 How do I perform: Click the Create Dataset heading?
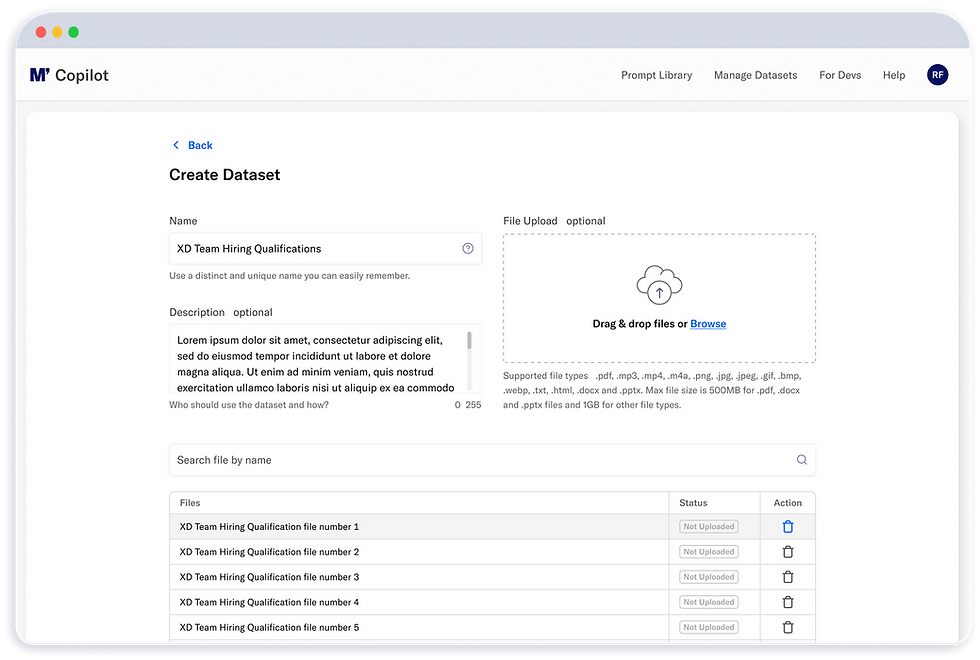click(x=224, y=175)
